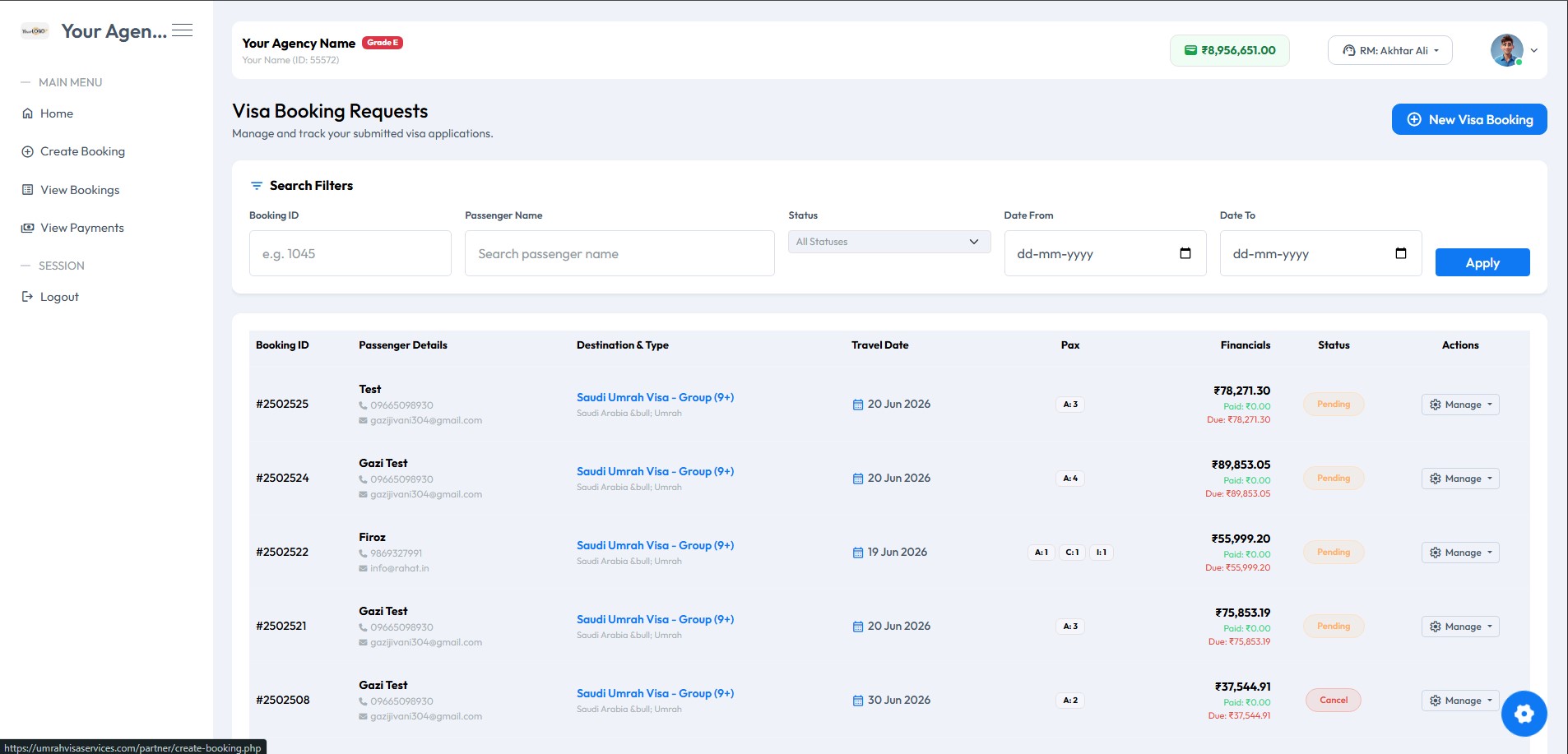This screenshot has height=754, width=1568.
Task: Go to Home in main menu
Action: [x=57, y=113]
